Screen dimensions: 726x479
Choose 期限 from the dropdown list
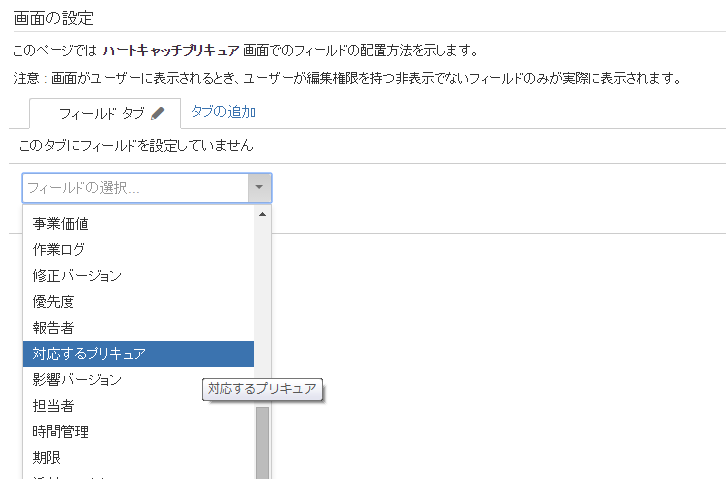[138, 458]
